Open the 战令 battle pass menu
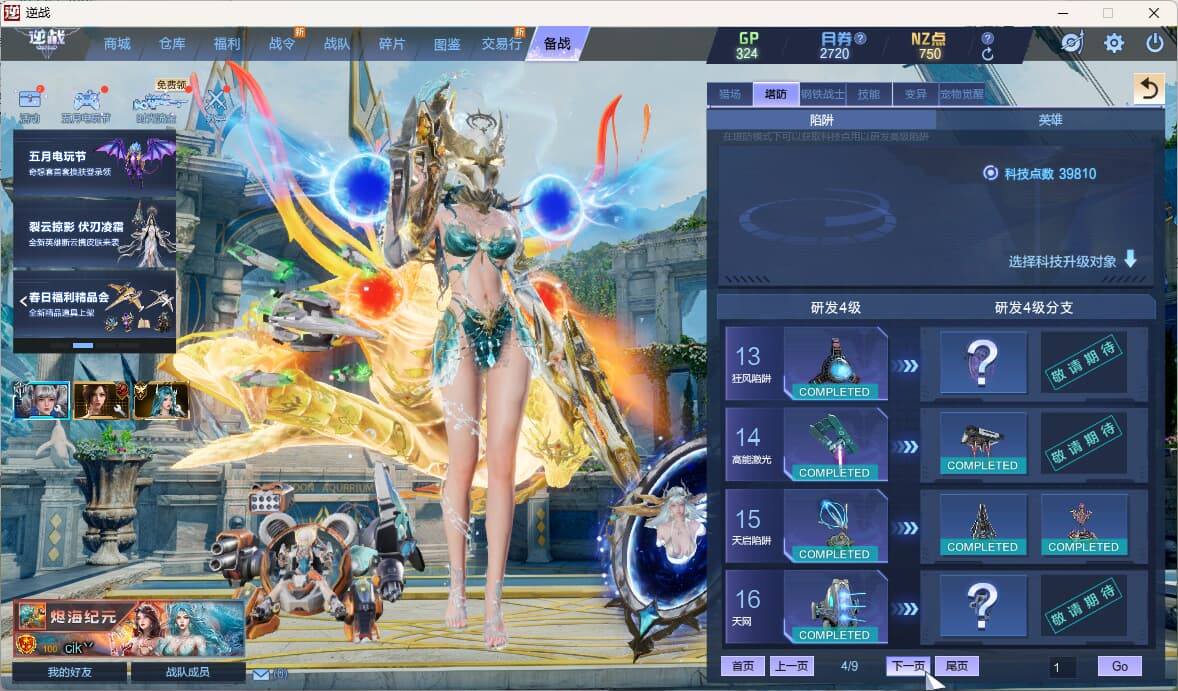 282,44
